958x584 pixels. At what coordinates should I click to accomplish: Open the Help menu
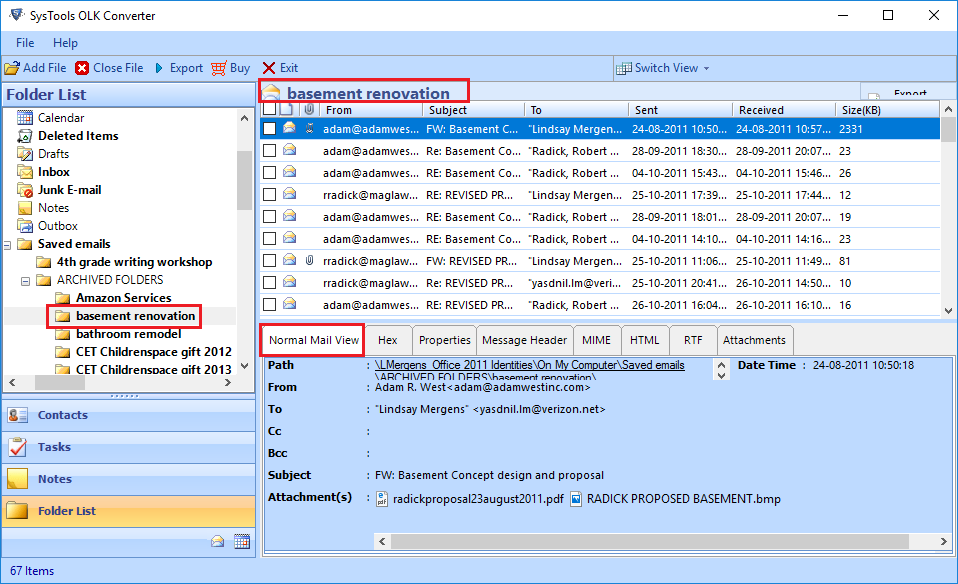pos(65,43)
